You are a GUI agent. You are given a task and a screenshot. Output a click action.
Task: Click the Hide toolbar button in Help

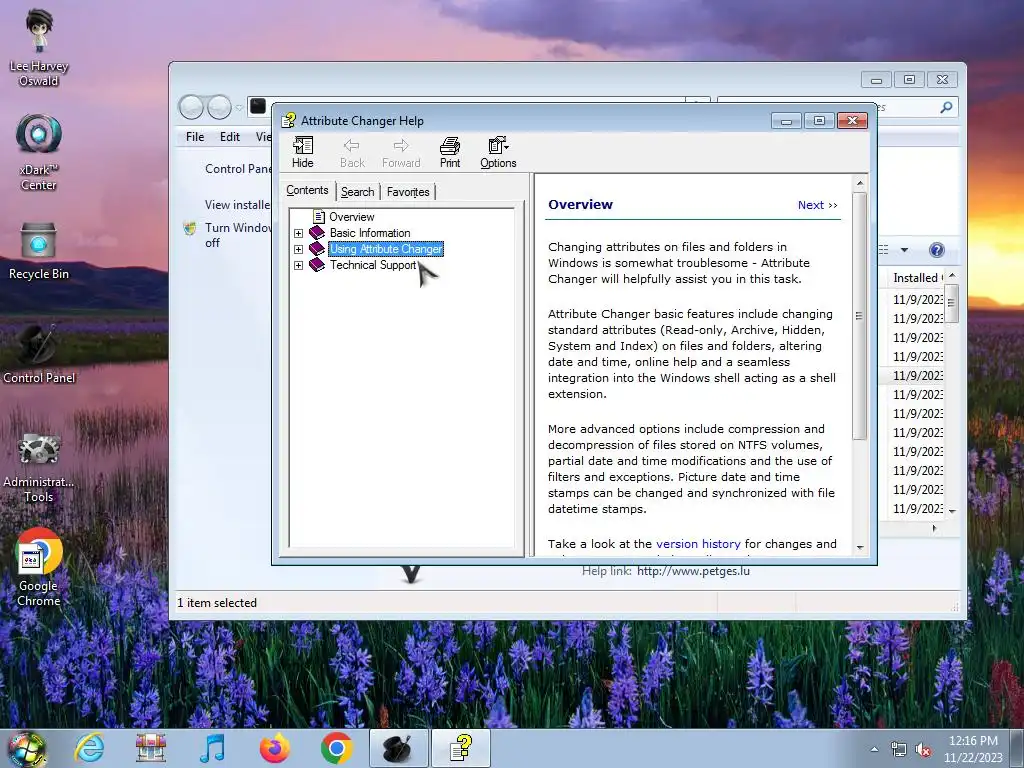tap(302, 153)
